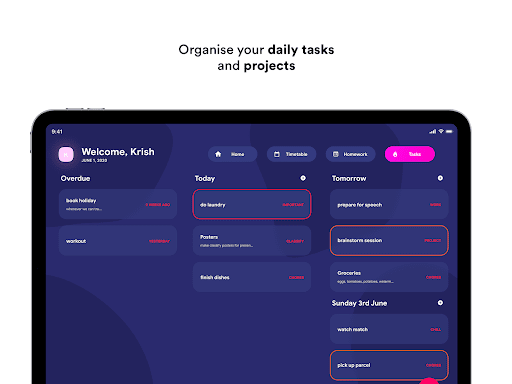Open the 'watch match' task
This screenshot has height=384, width=512.
point(389,329)
